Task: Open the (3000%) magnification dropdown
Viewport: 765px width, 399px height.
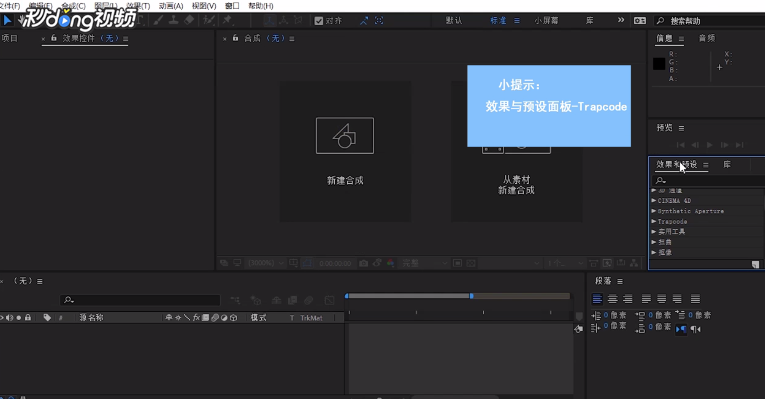Action: 265,263
